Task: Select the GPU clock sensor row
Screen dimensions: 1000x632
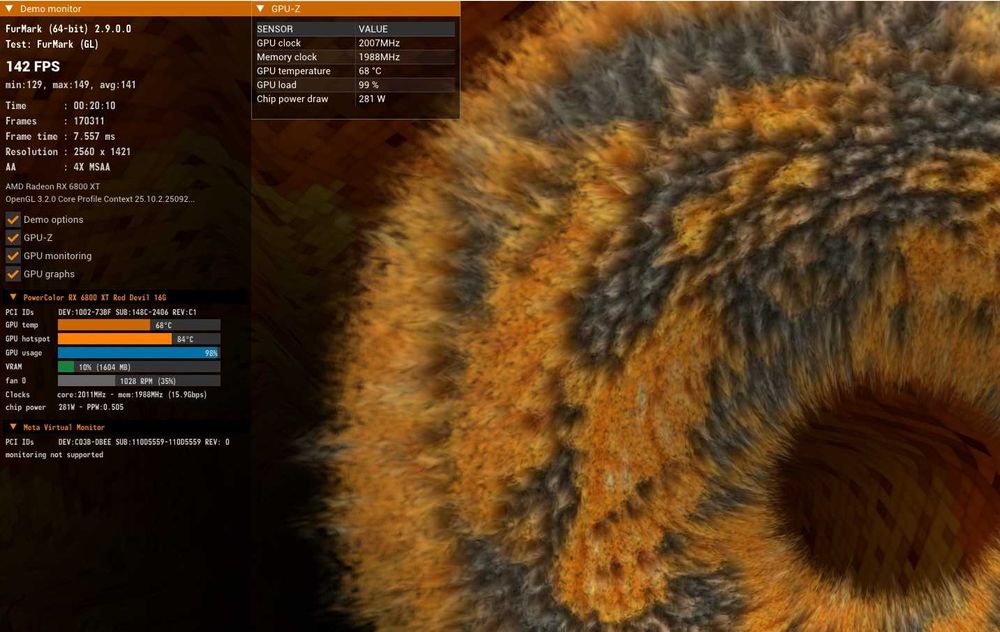Action: [355, 43]
